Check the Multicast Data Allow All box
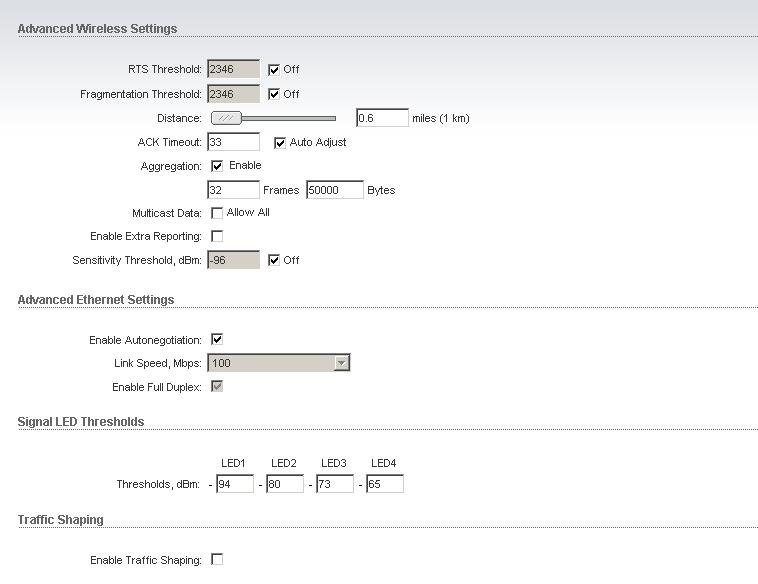This screenshot has width=758, height=584. click(217, 213)
